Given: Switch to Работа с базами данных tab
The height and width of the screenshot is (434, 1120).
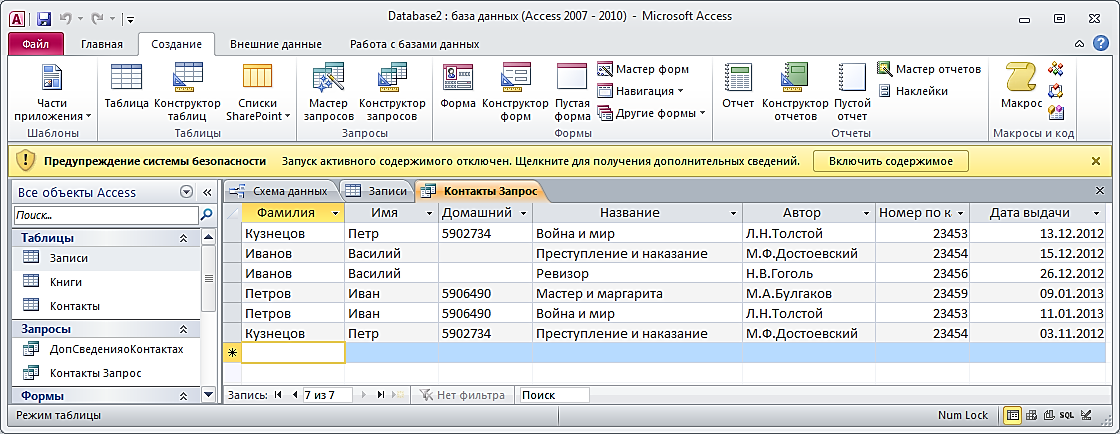Looking at the screenshot, I should tap(414, 44).
